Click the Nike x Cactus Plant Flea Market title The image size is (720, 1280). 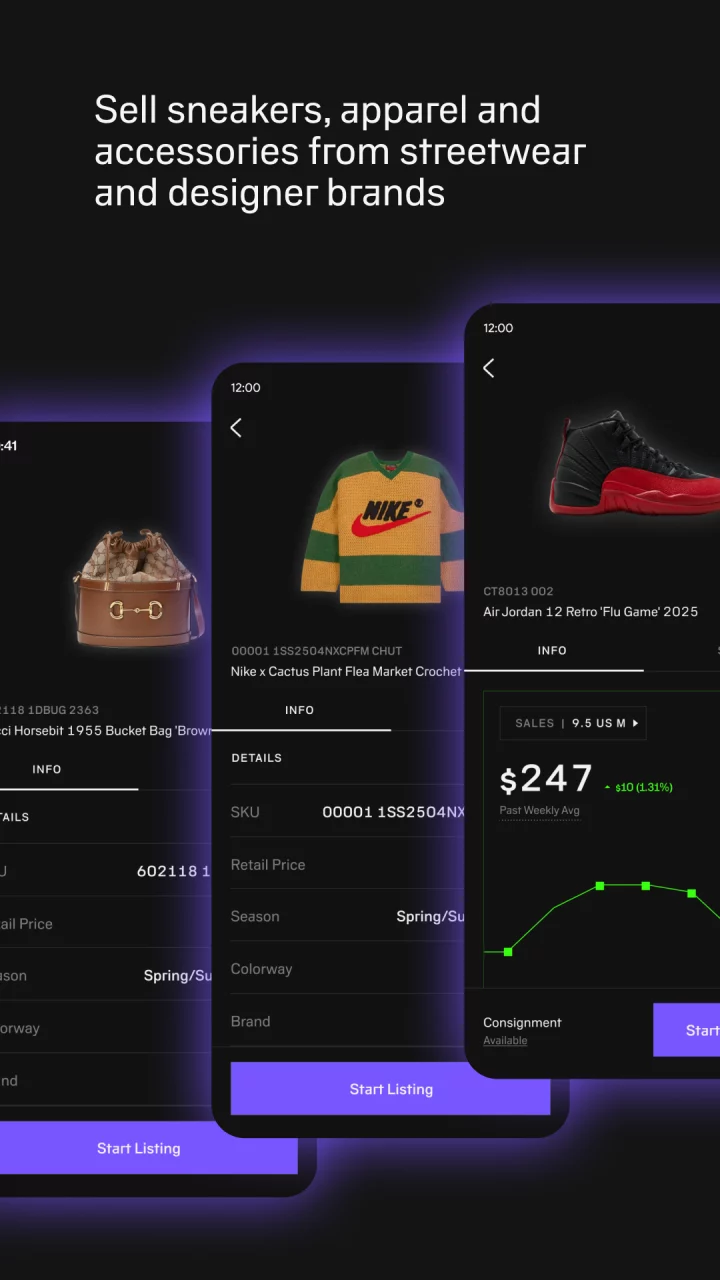click(x=346, y=672)
